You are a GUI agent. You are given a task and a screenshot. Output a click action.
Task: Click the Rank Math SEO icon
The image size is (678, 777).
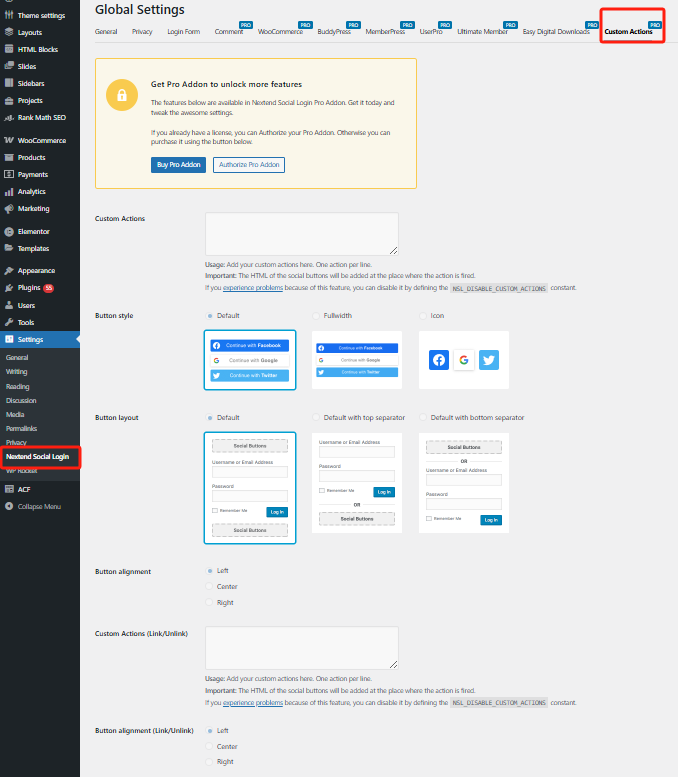(x=9, y=118)
